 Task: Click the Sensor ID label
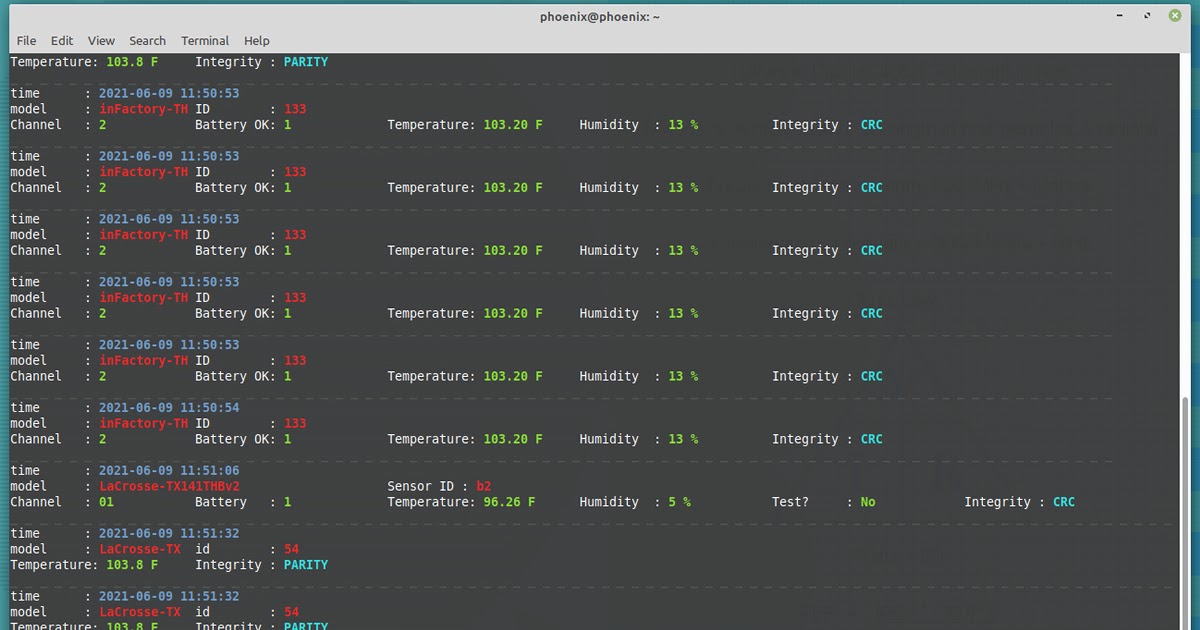pos(421,486)
